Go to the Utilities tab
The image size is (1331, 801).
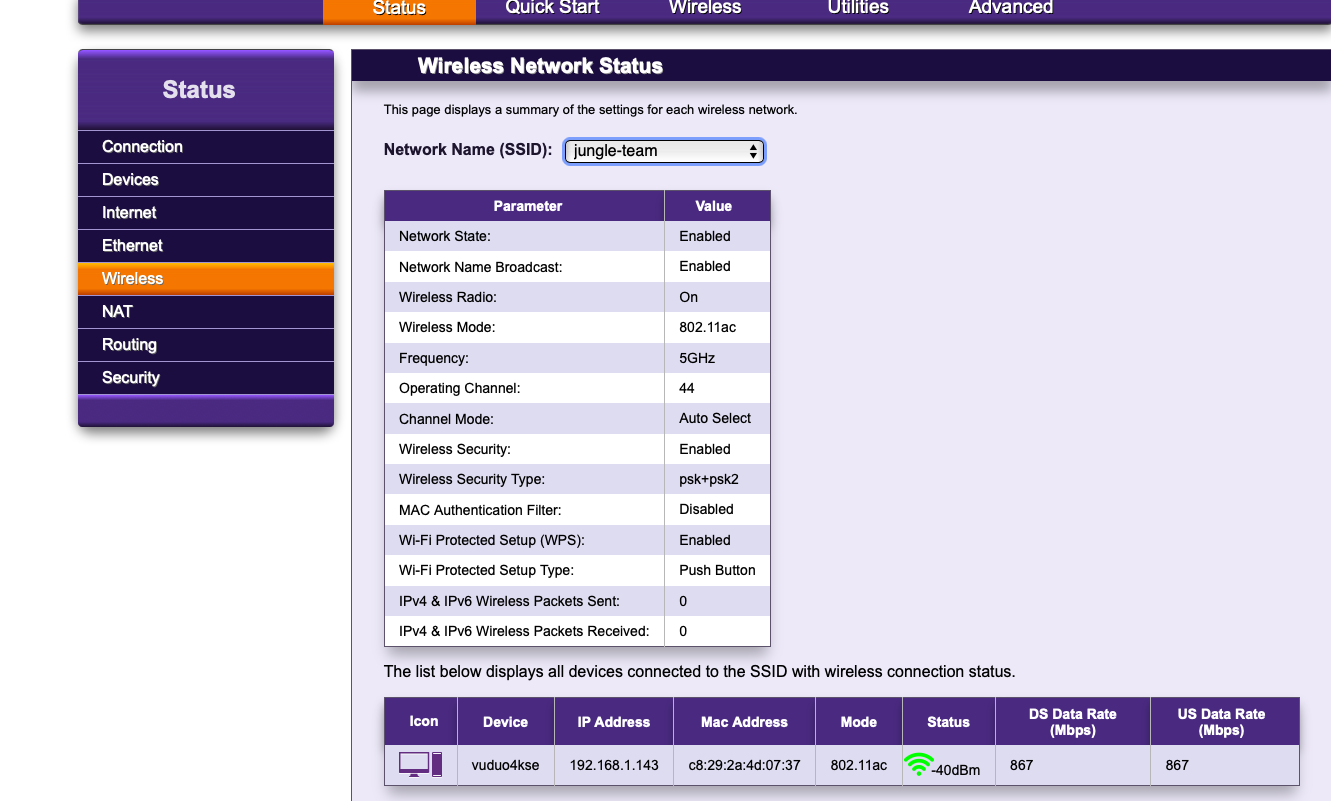(x=858, y=8)
